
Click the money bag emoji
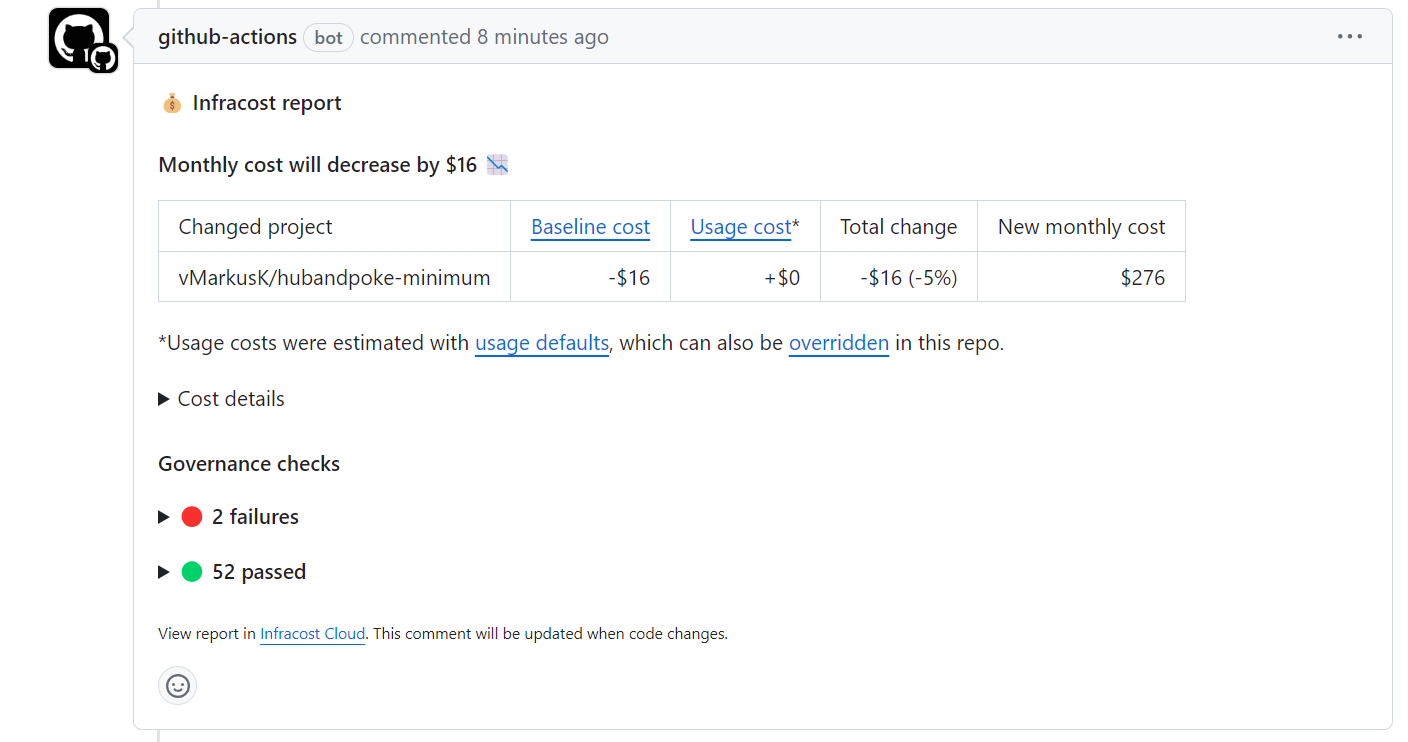pos(172,103)
